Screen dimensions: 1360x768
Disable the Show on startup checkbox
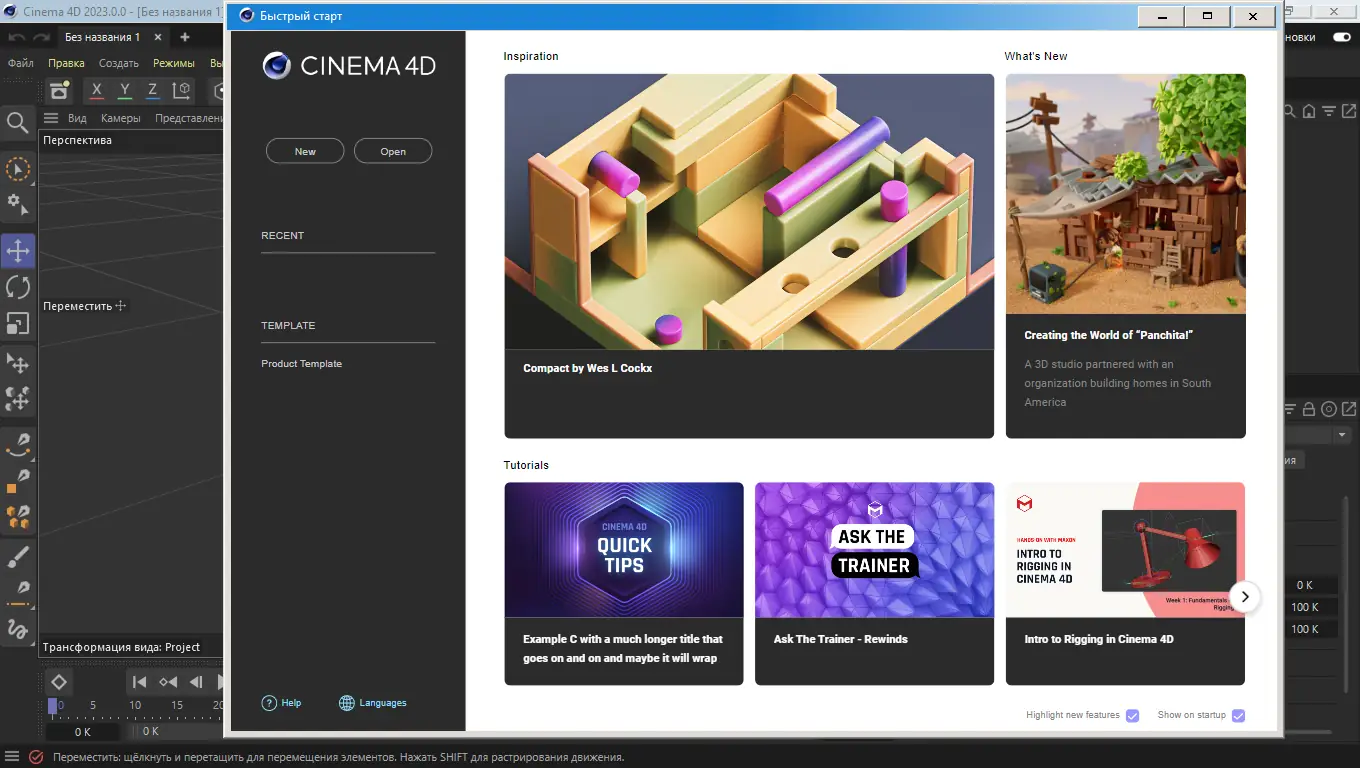click(1238, 715)
